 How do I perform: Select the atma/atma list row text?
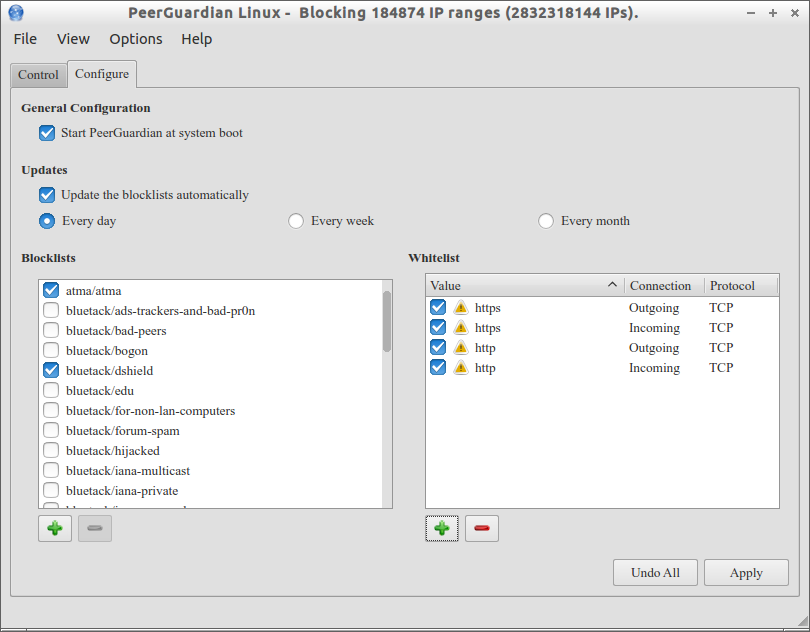click(x=94, y=291)
